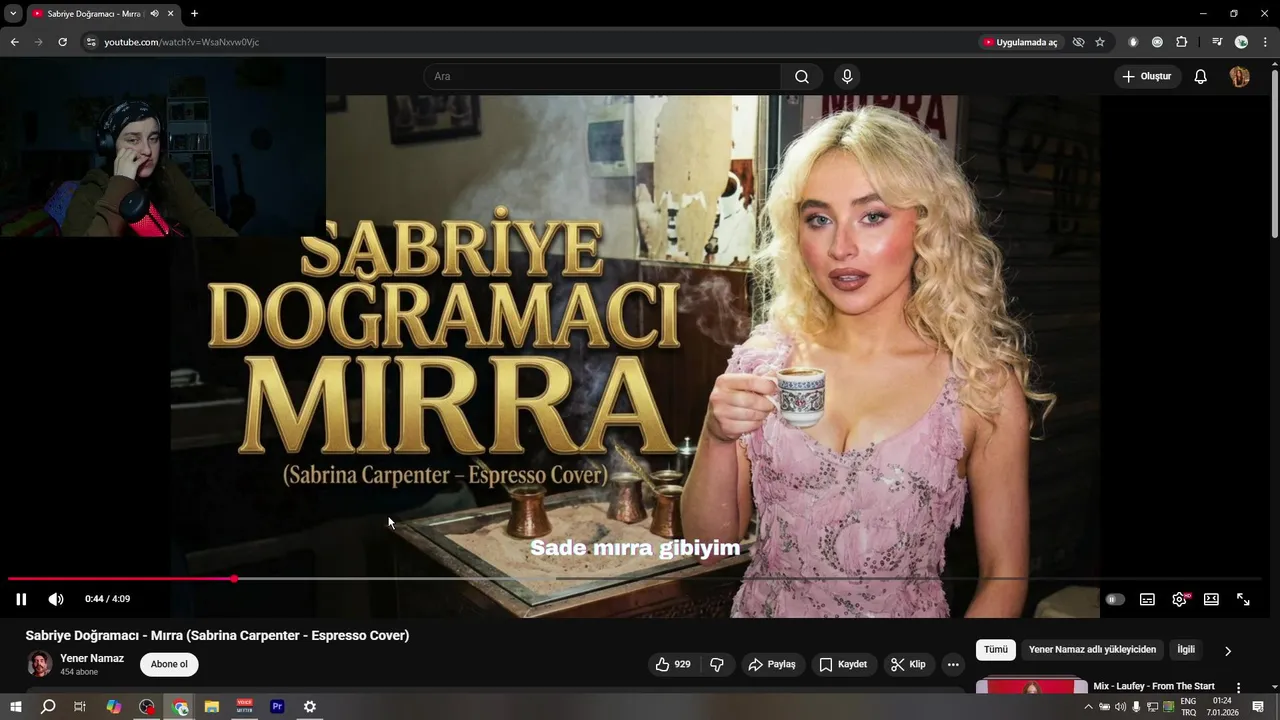Mute the video player volume
The height and width of the screenshot is (720, 1280).
[x=56, y=599]
